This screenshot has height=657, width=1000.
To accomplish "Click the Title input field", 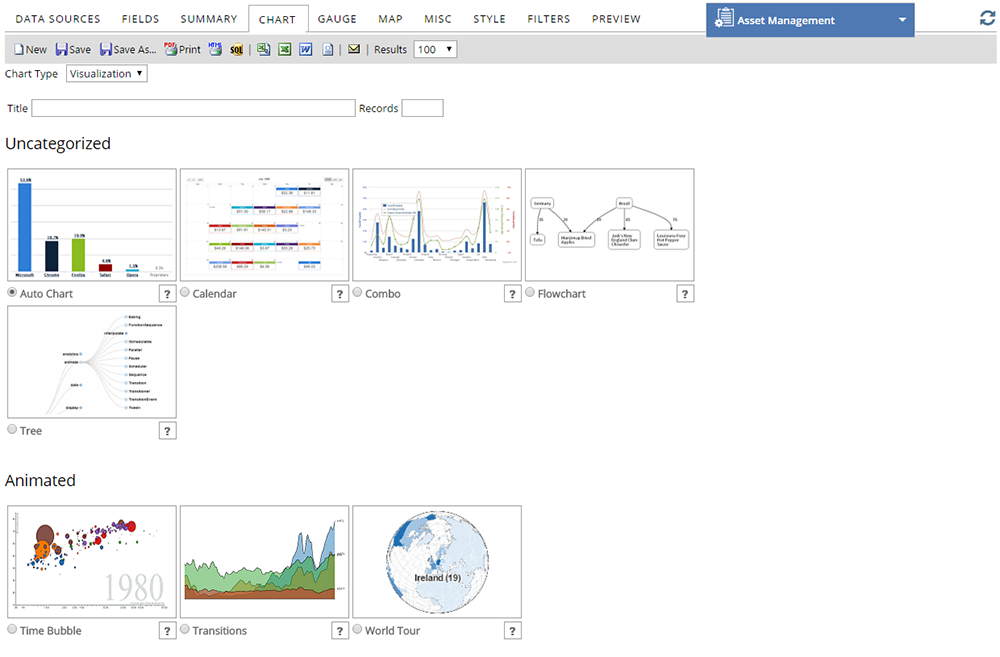I will point(193,108).
